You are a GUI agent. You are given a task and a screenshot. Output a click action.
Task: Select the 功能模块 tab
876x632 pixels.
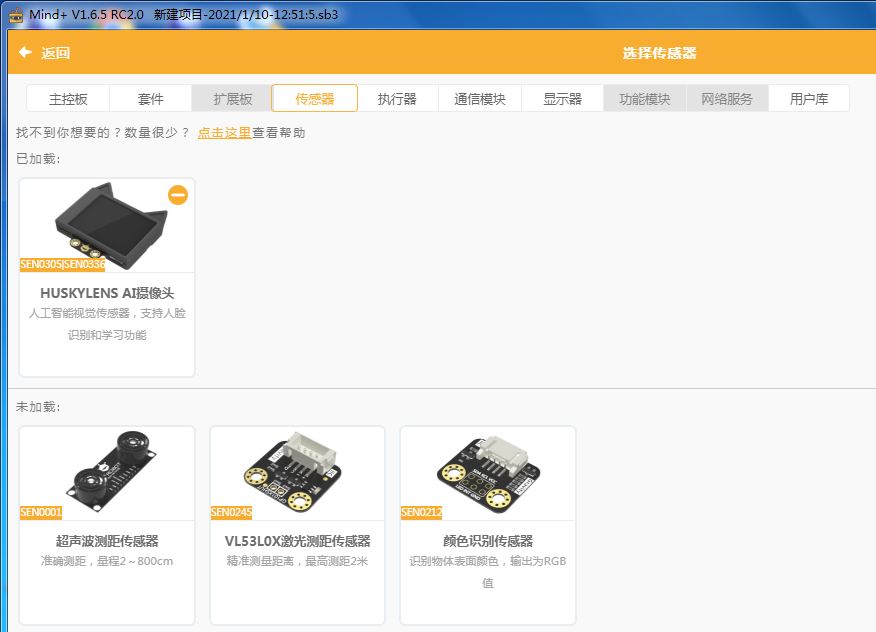645,99
